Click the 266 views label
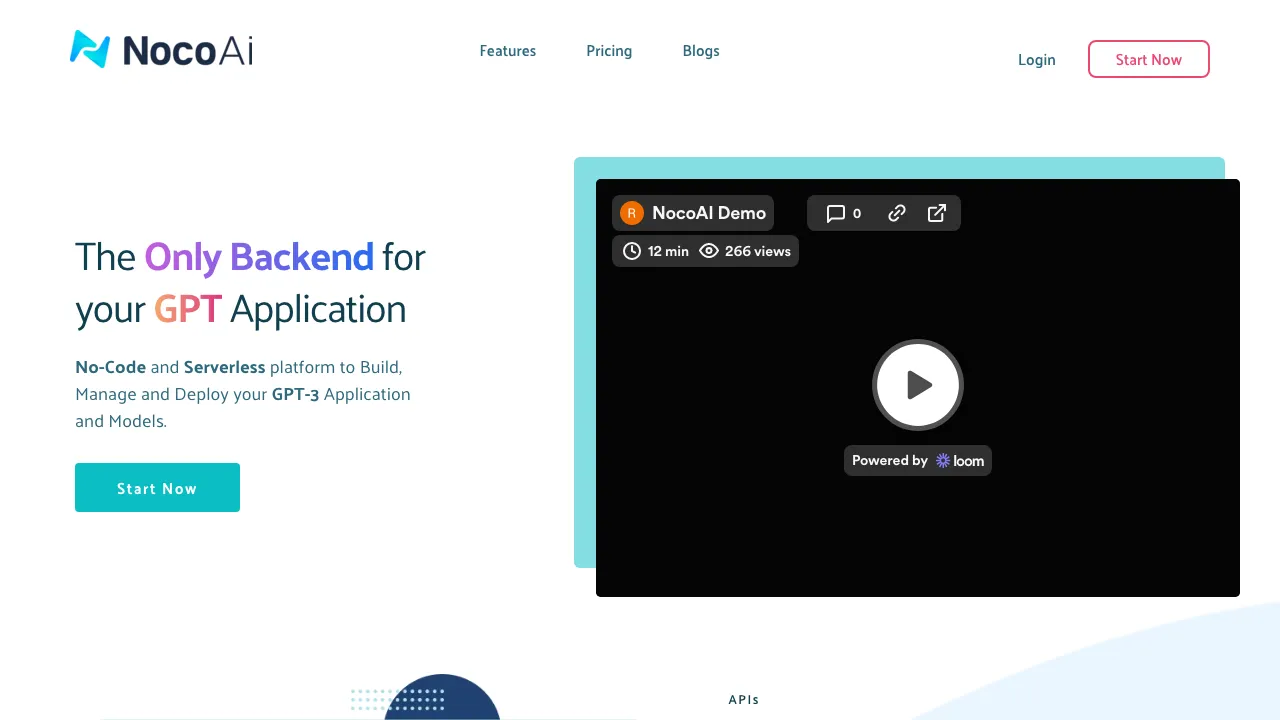This screenshot has width=1280, height=720. pyautogui.click(x=758, y=251)
